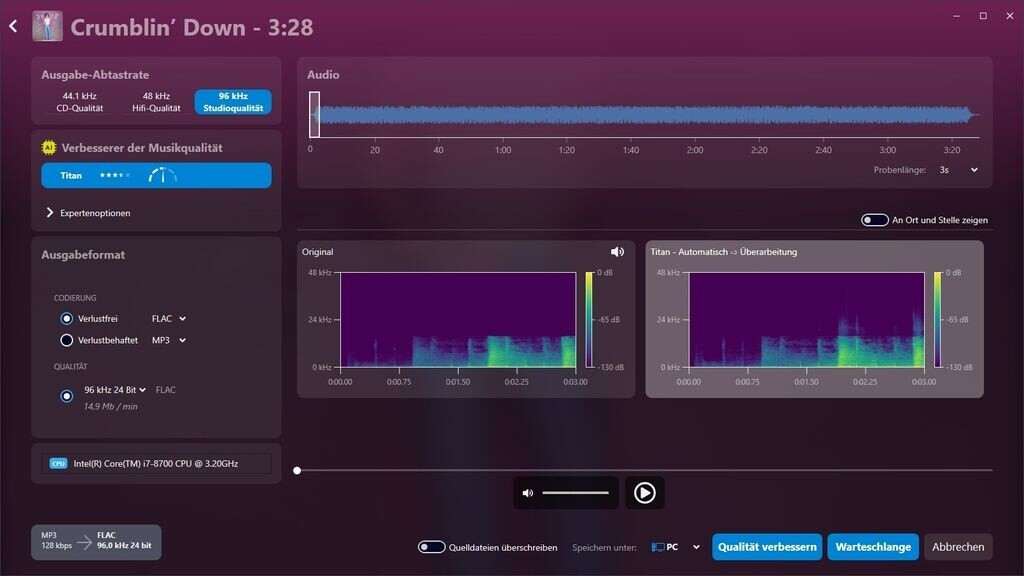Select 48 kHz Hifi-Qualität sample rate
This screenshot has width=1024, height=576.
156,102
